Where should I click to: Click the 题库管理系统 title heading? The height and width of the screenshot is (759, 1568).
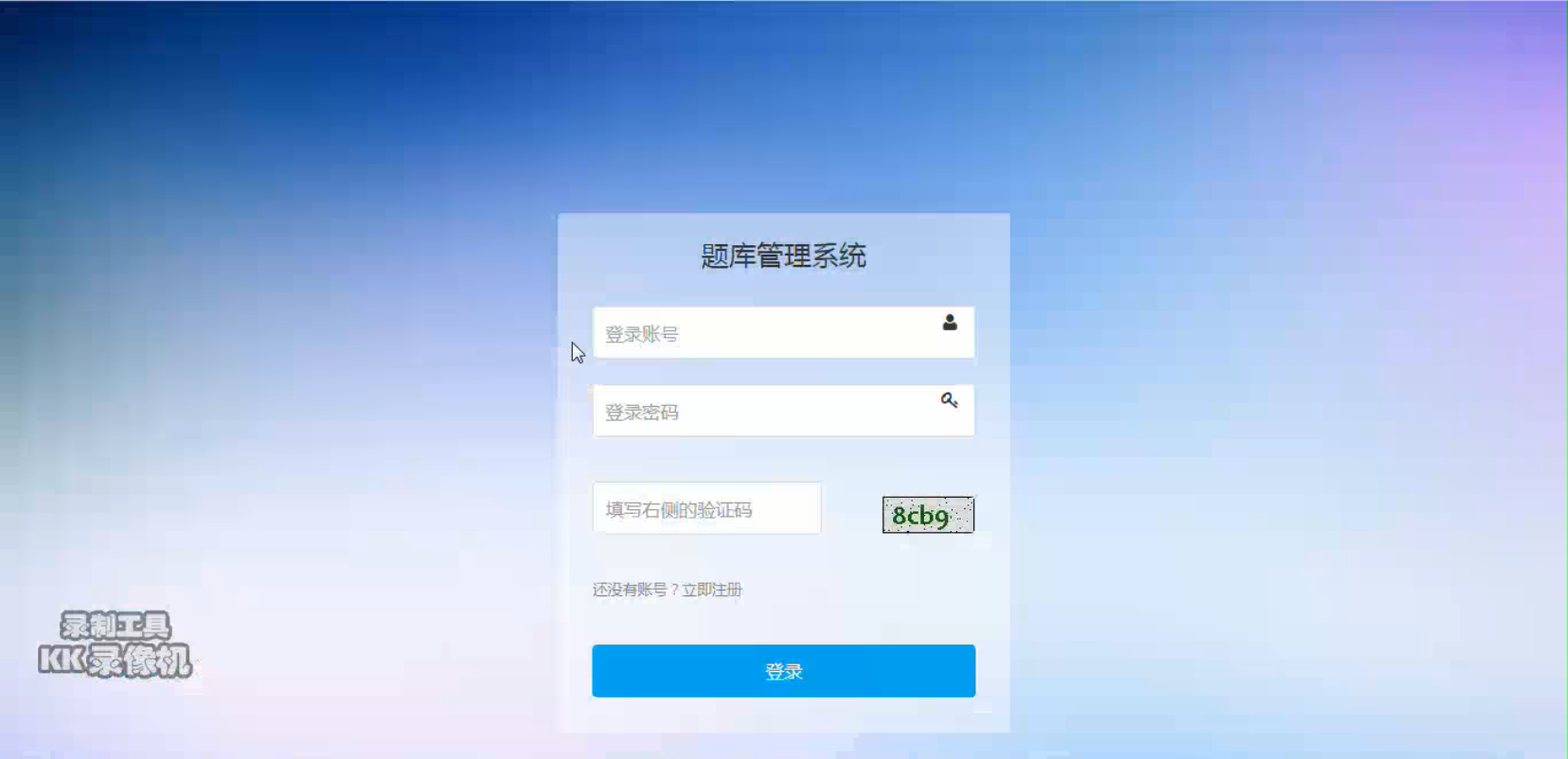[x=783, y=256]
